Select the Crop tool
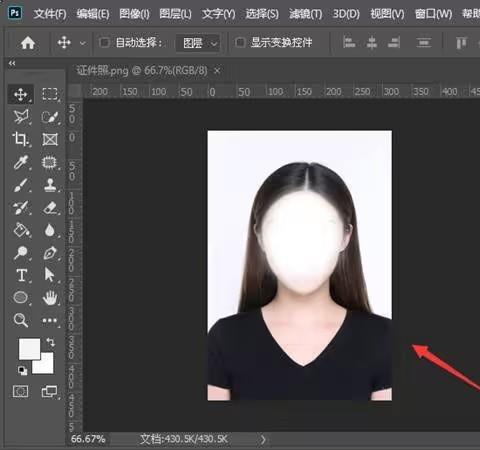 click(21, 139)
